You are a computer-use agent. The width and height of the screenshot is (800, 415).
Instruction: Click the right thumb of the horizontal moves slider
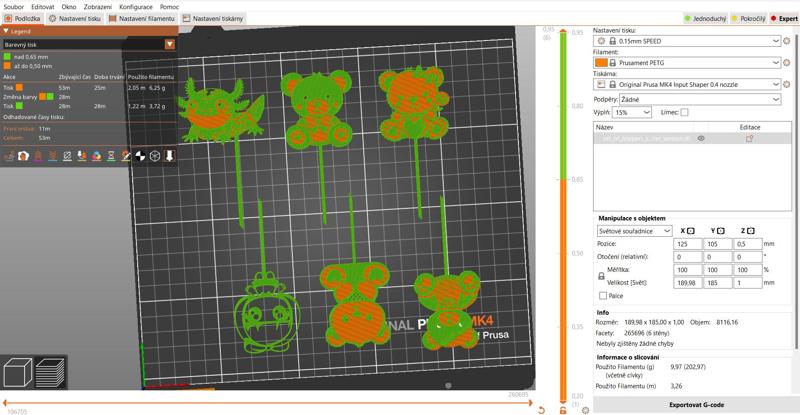pos(531,403)
